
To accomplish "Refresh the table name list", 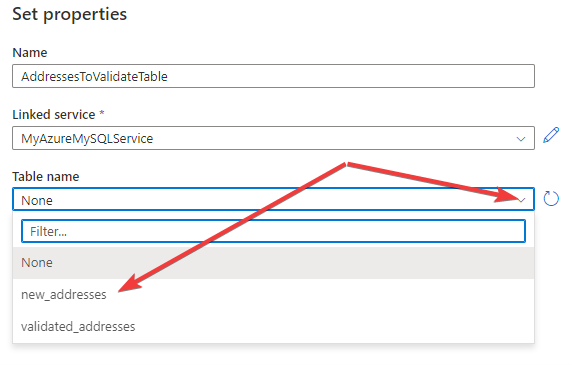I will (x=551, y=199).
